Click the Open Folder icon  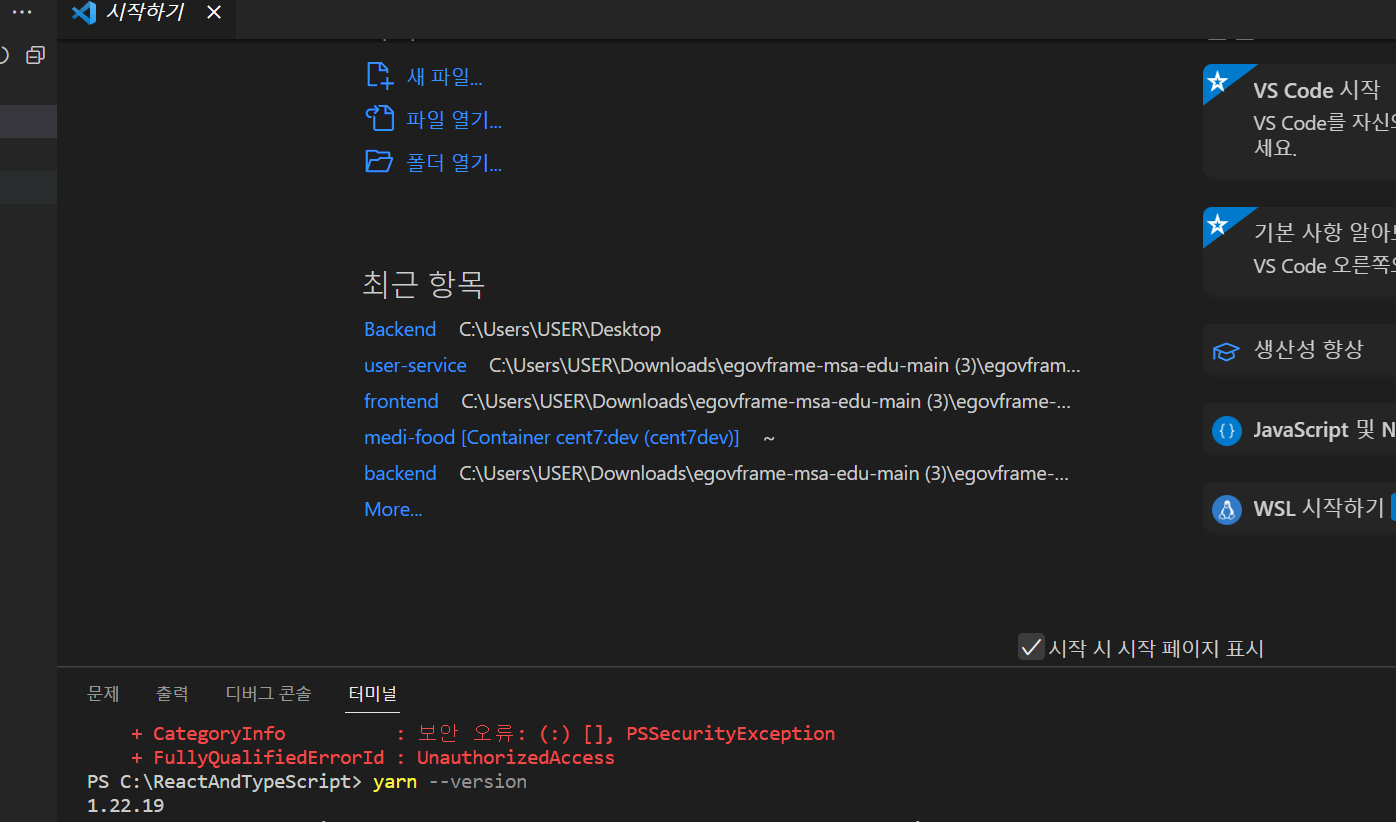[x=379, y=162]
